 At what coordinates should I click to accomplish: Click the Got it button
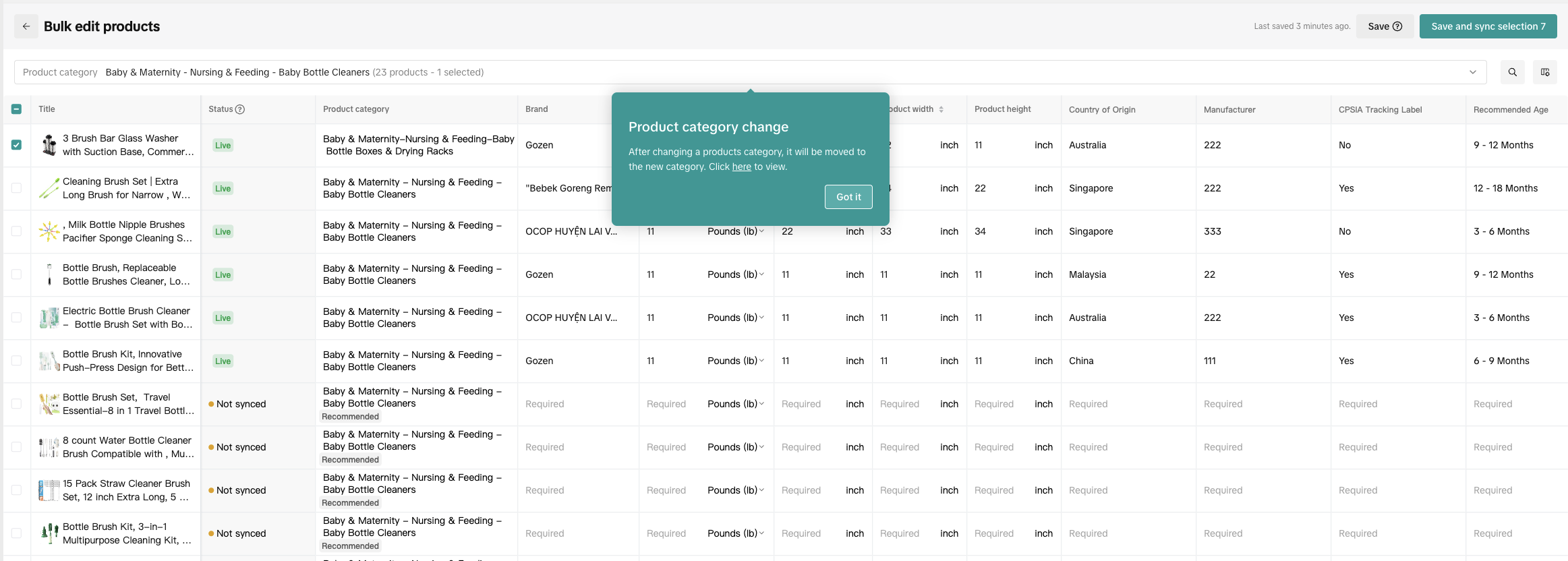point(848,197)
